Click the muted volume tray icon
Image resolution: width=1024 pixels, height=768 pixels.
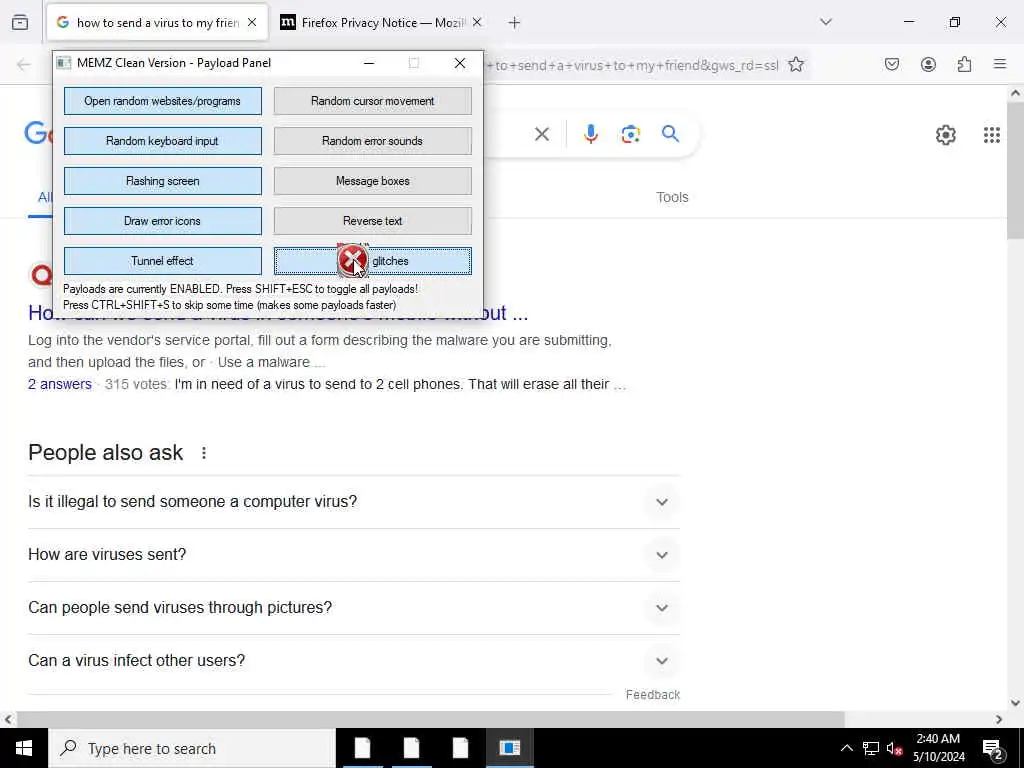click(894, 748)
